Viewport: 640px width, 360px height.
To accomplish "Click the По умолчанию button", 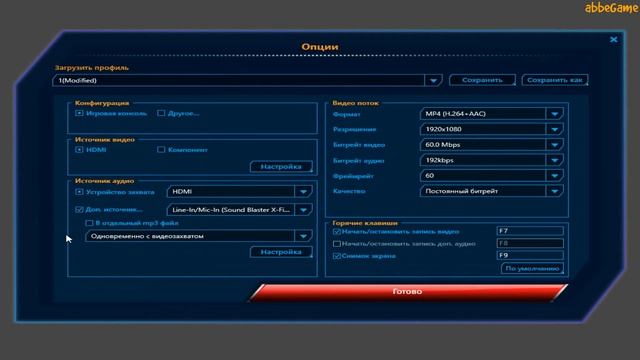I will 532,268.
